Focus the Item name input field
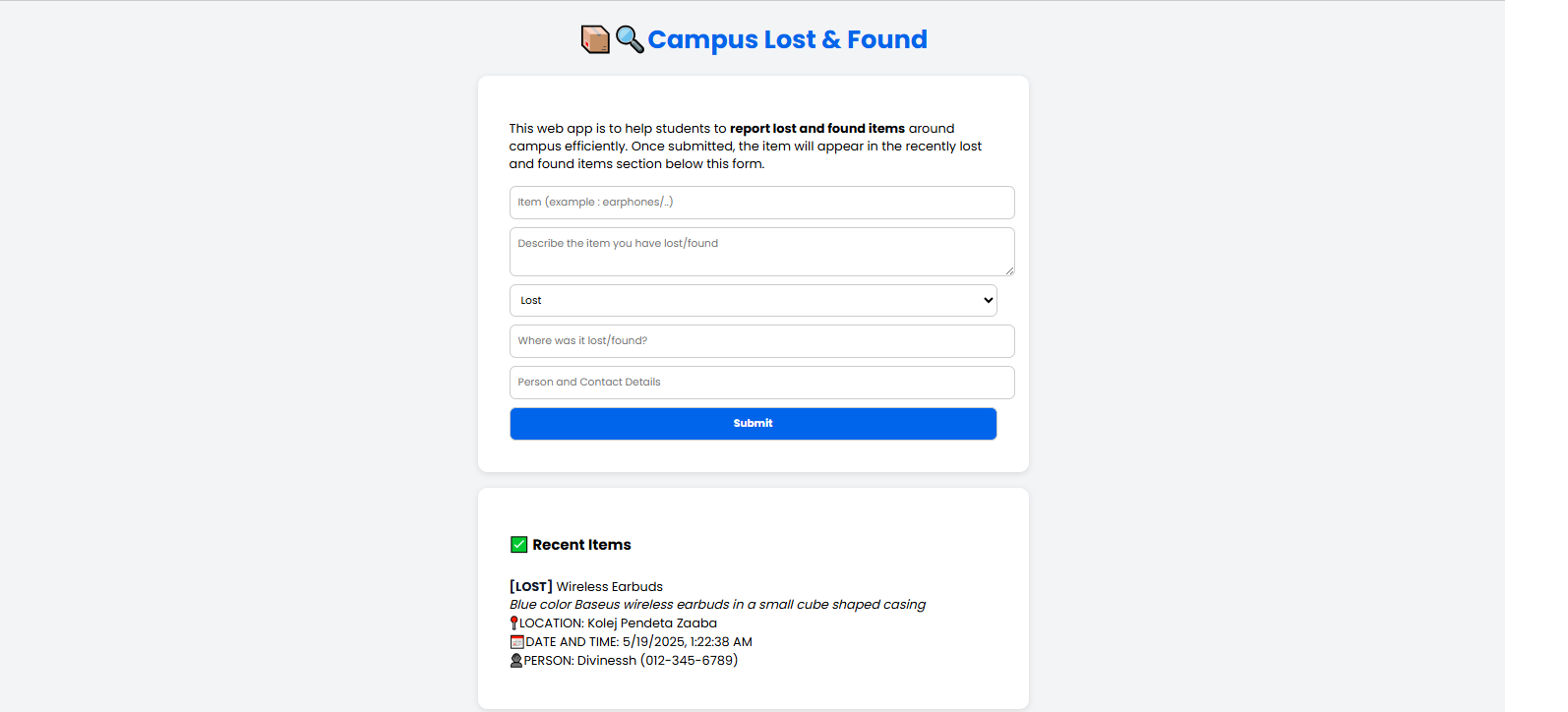Image resolution: width=1568 pixels, height=712 pixels. click(761, 203)
